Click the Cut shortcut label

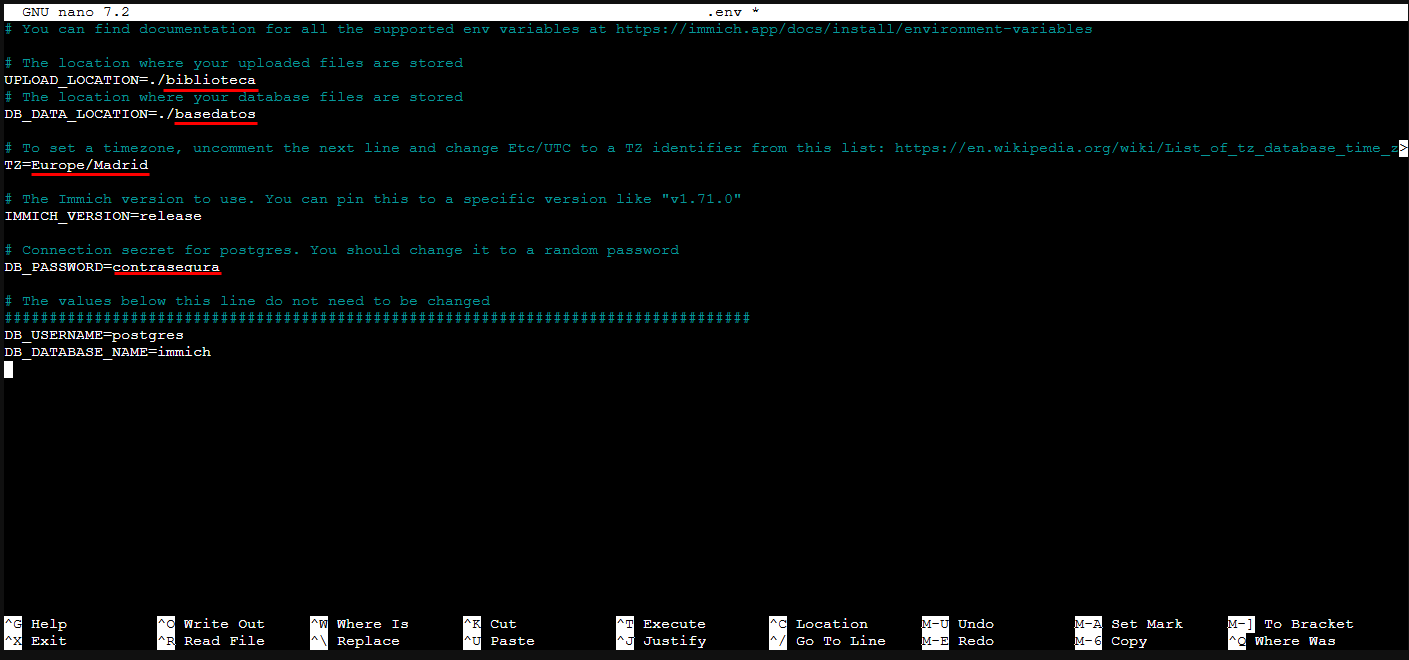coord(503,624)
